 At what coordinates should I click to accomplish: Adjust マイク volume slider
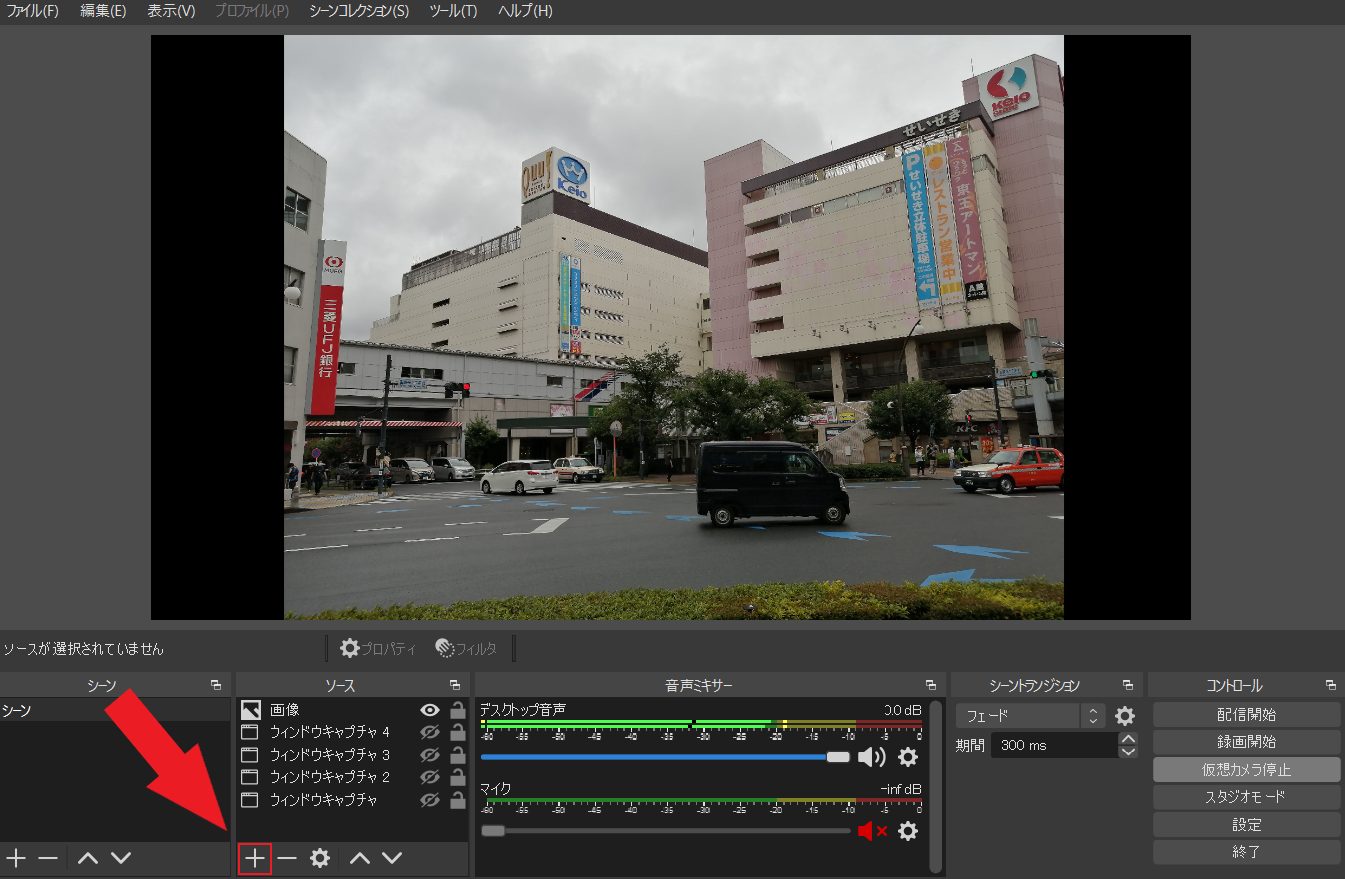click(x=665, y=830)
